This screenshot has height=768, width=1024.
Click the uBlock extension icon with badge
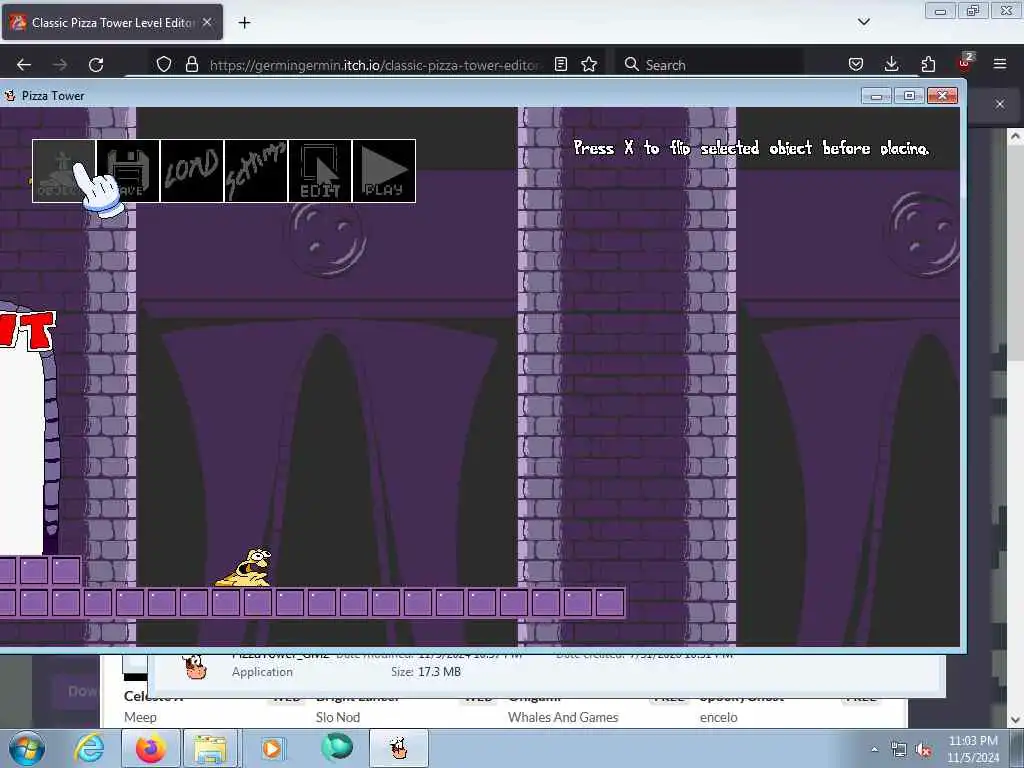pyautogui.click(x=965, y=63)
